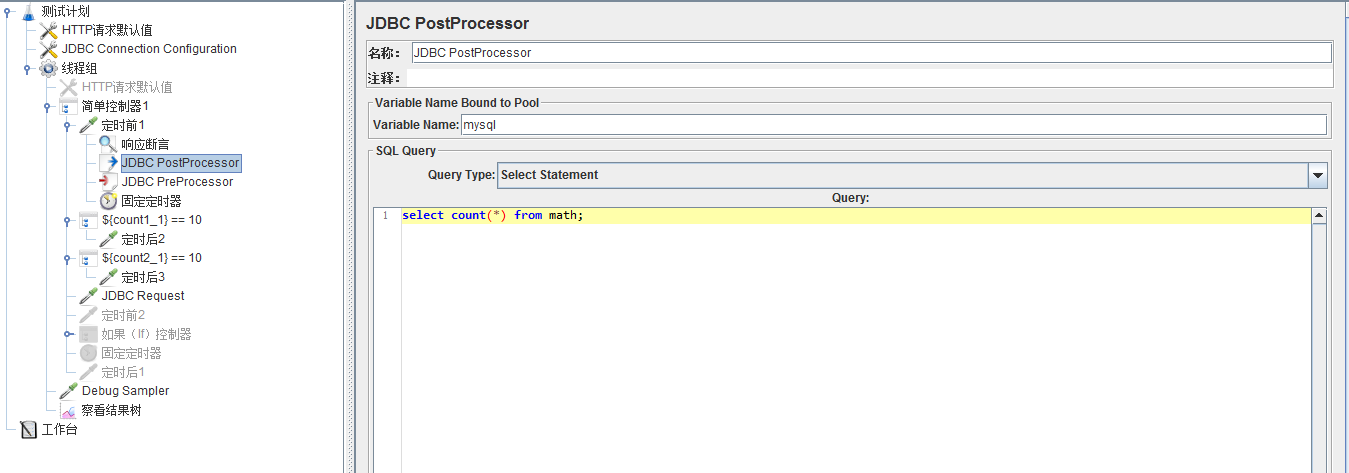Click the Variable Name field containing mysql
The image size is (1349, 473).
[x=892, y=125]
